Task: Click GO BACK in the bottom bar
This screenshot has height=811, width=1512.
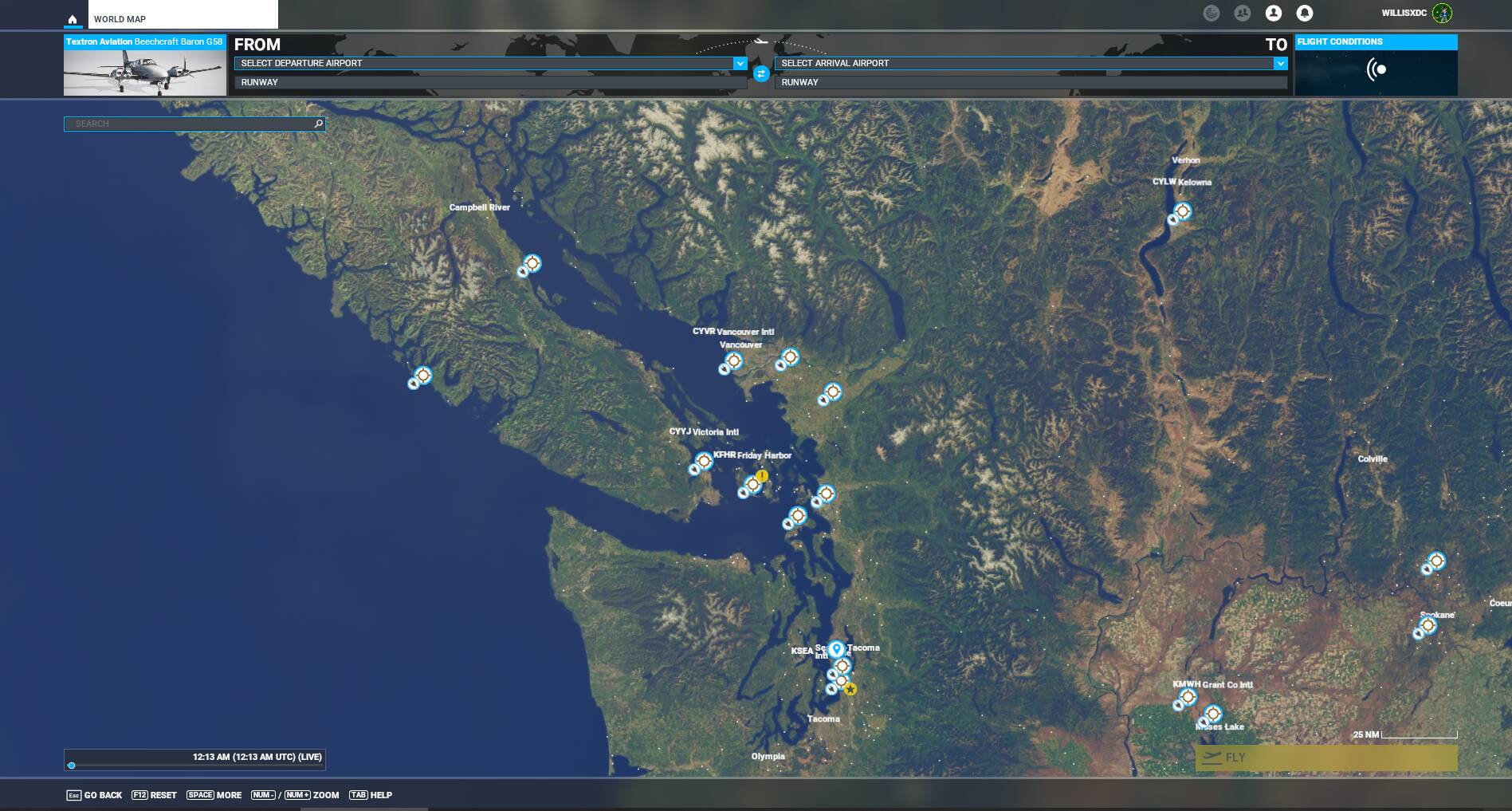Action: 95,795
